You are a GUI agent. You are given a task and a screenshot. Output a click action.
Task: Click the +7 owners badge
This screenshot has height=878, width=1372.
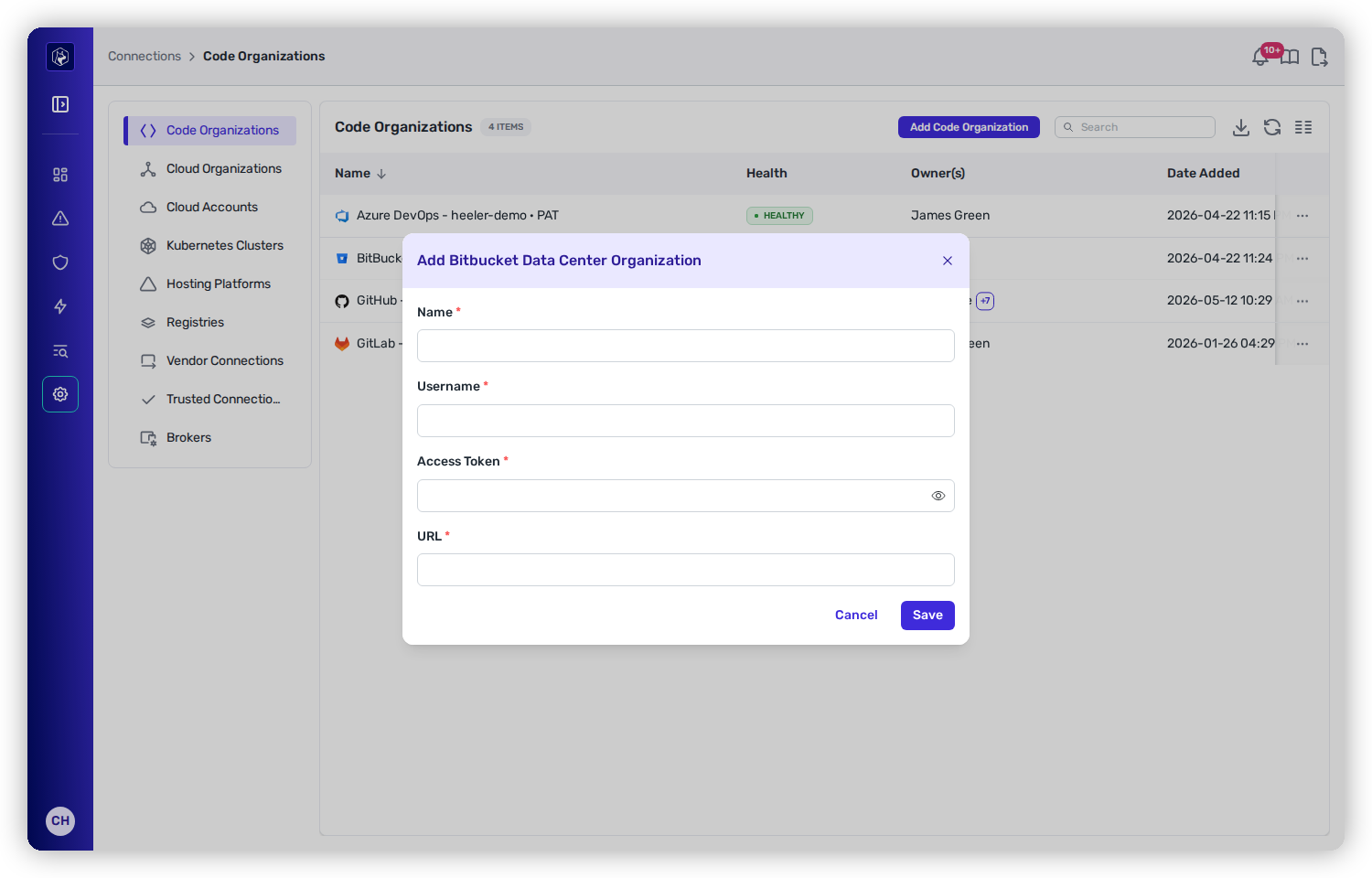coord(985,301)
